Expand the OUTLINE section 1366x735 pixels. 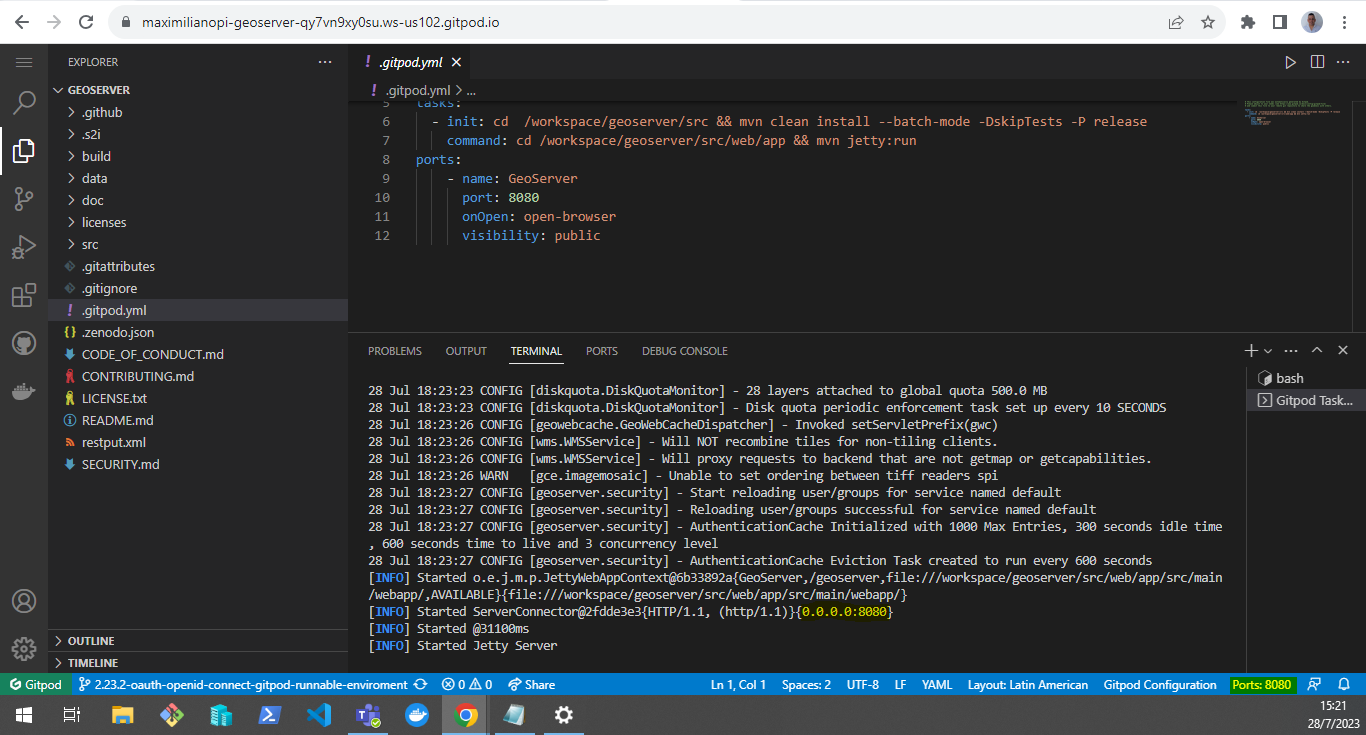198,641
